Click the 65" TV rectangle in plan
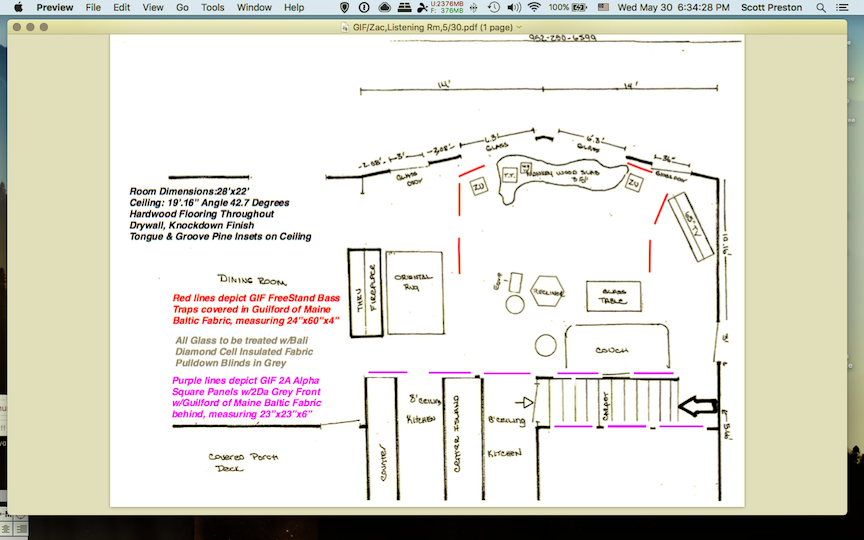This screenshot has width=864, height=540. pyautogui.click(x=691, y=226)
